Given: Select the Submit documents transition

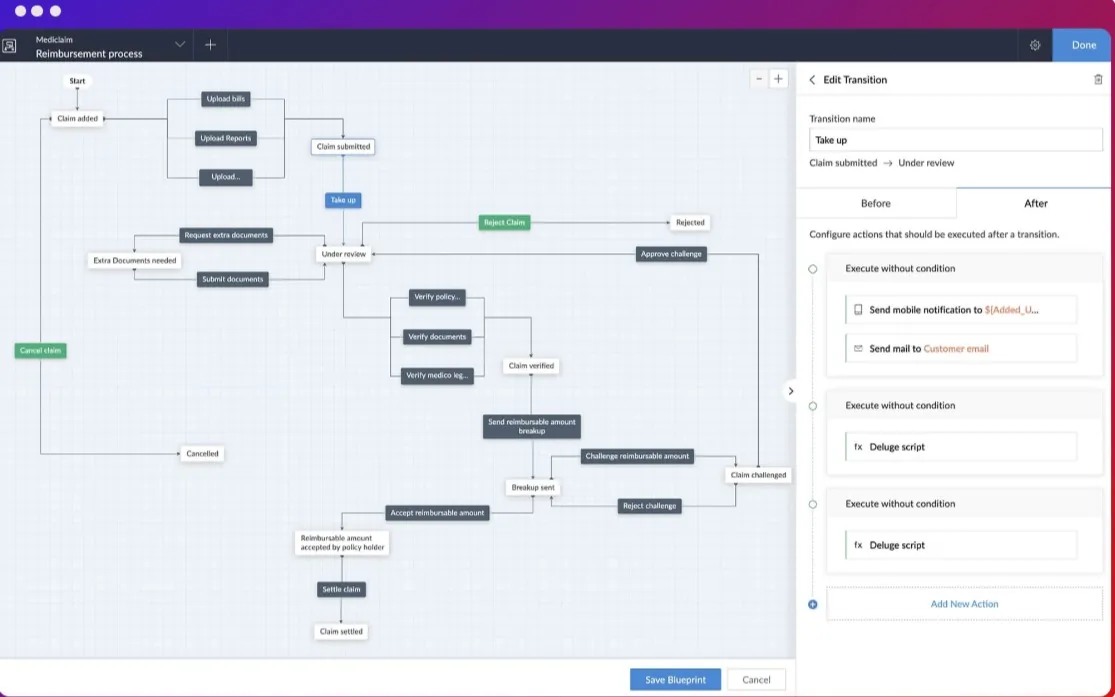Looking at the screenshot, I should pos(233,280).
